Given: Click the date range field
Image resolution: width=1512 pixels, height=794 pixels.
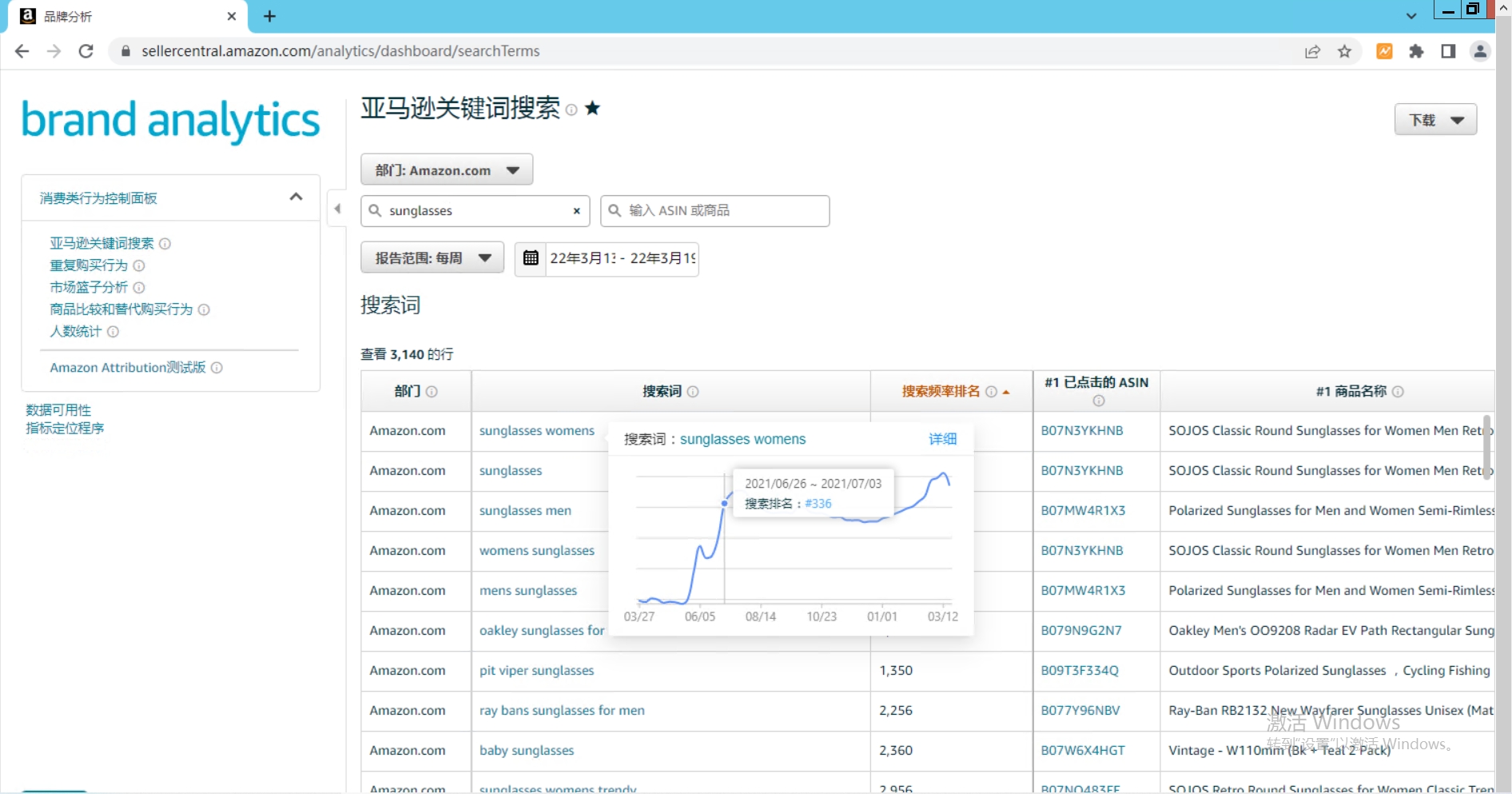Looking at the screenshot, I should [622, 258].
